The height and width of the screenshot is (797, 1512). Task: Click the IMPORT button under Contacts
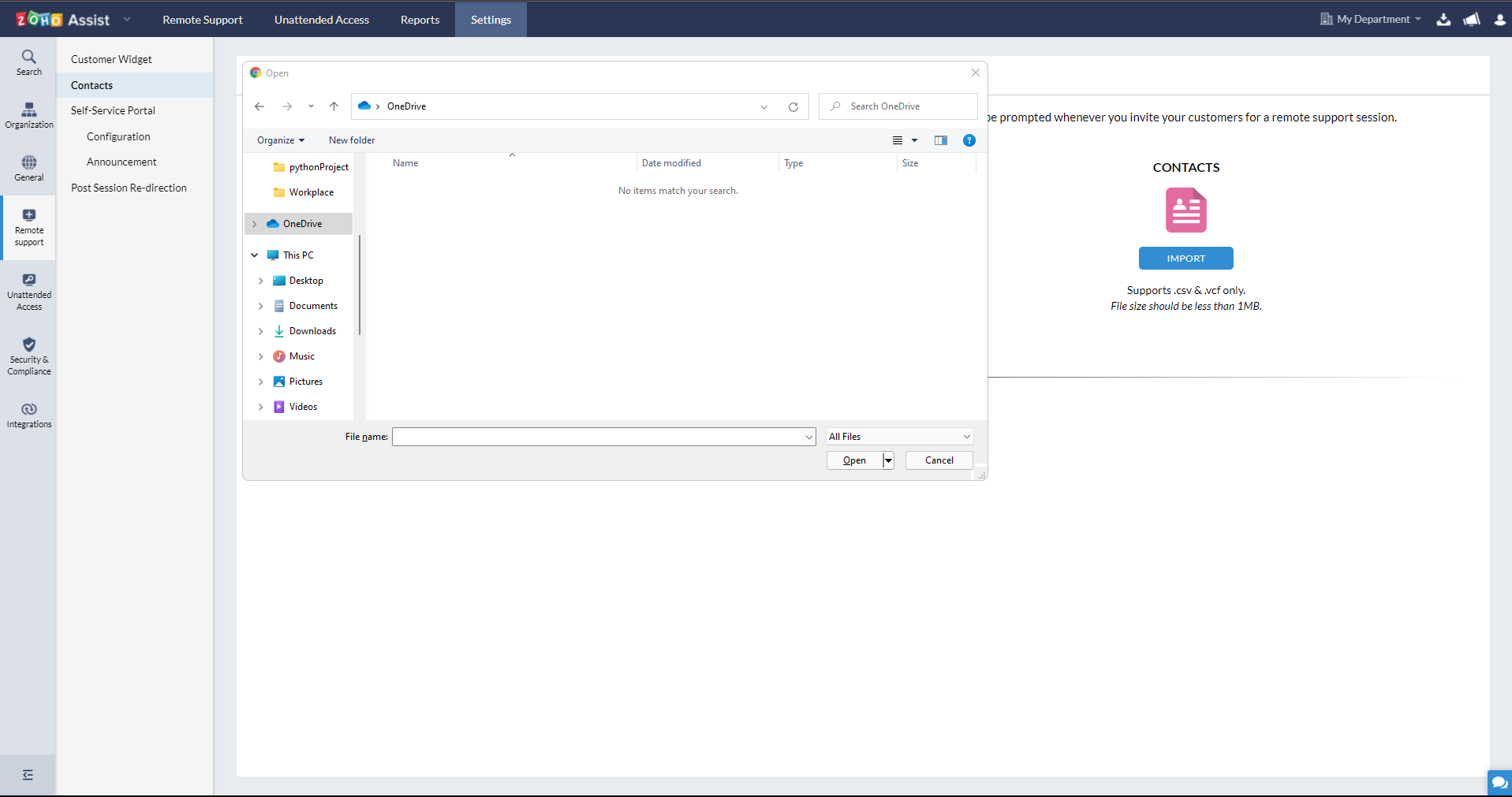(x=1185, y=258)
